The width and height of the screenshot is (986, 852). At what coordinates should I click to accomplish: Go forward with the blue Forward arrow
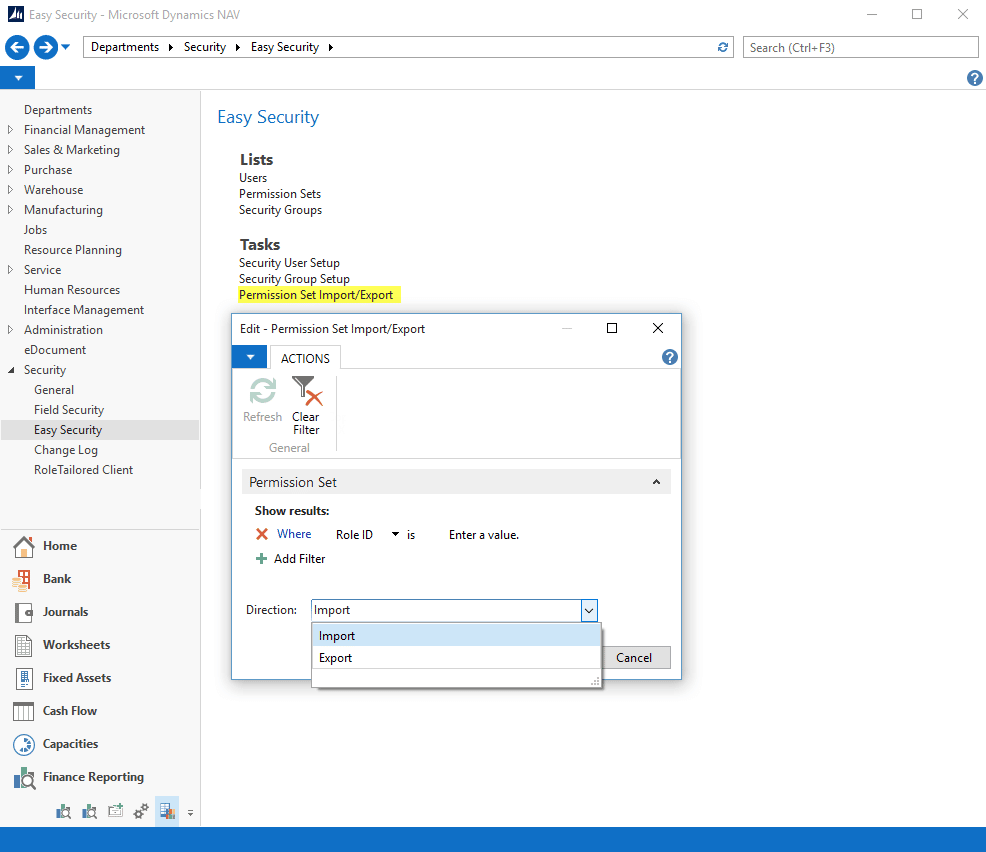[x=45, y=47]
